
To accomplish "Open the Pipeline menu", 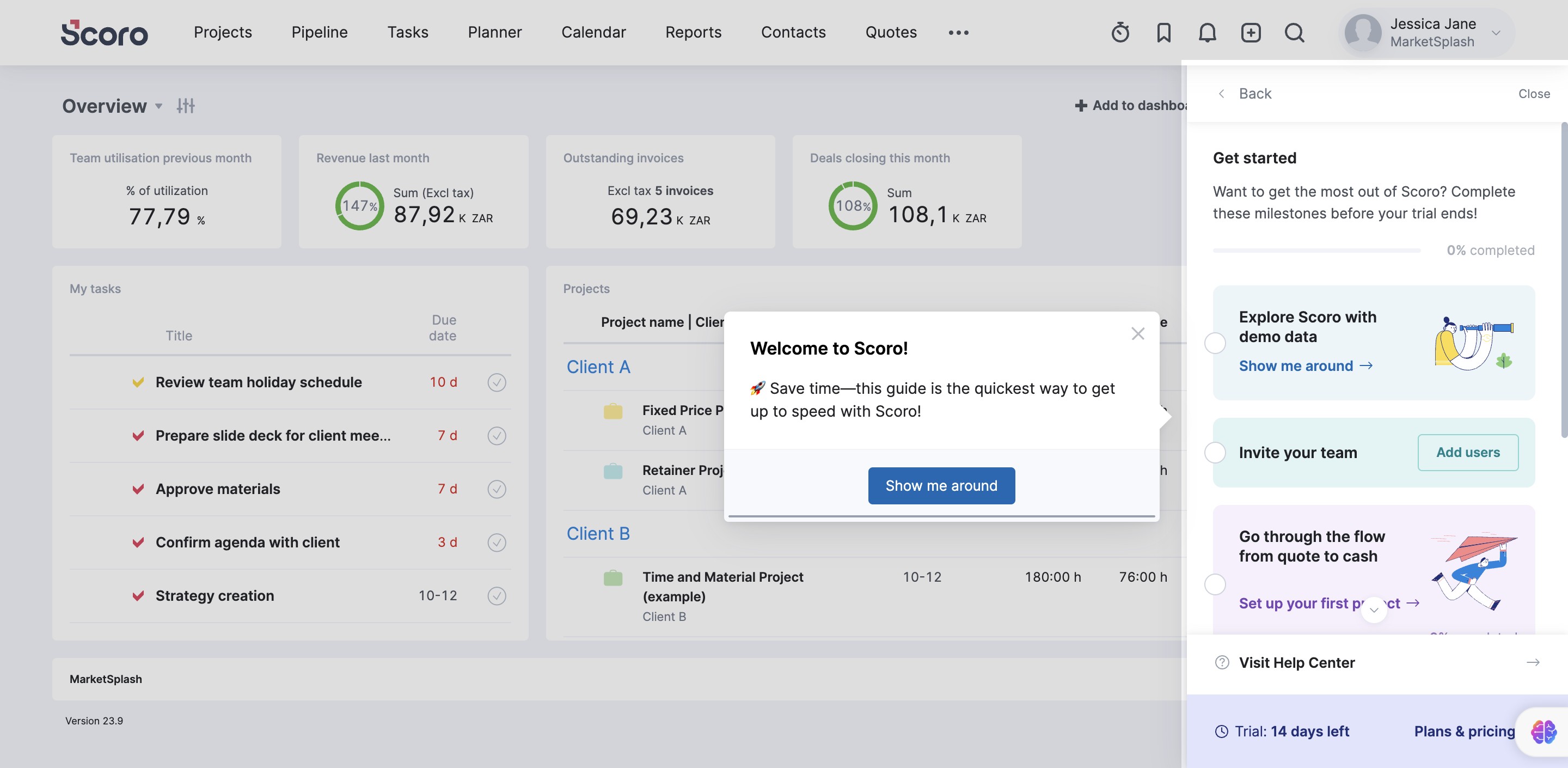I will [320, 32].
